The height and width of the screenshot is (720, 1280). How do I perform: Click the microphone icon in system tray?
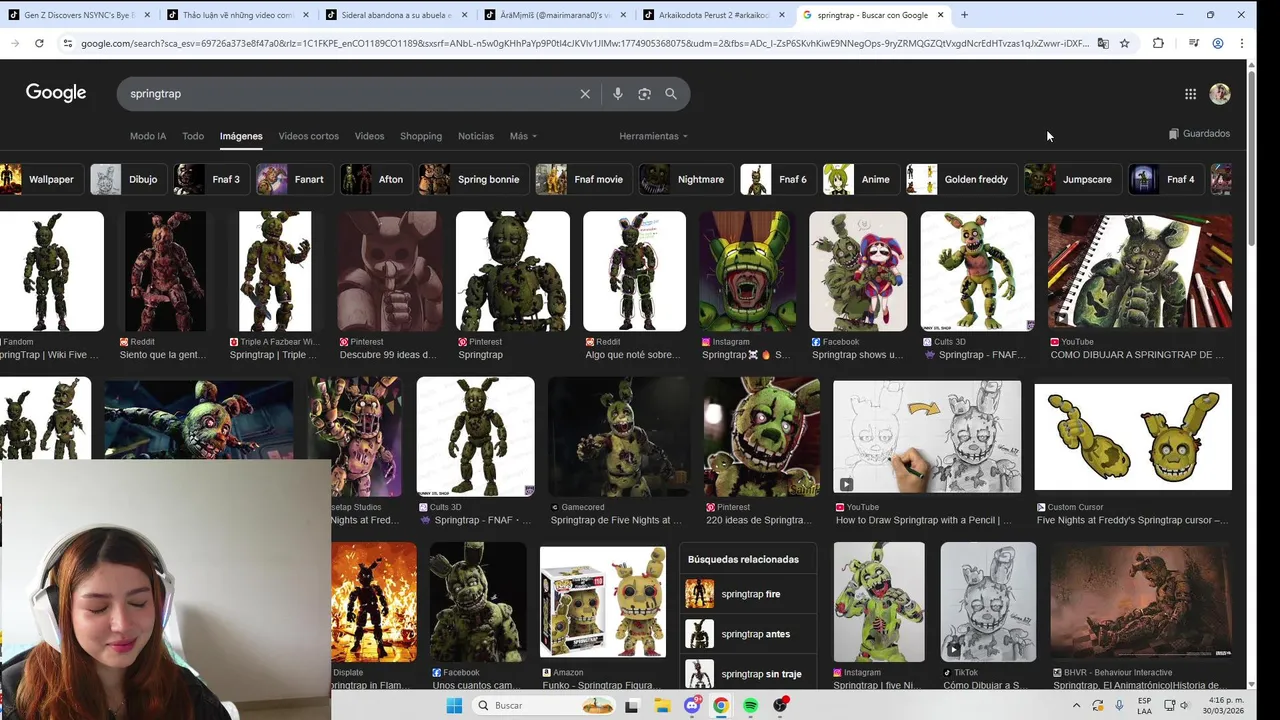pyautogui.click(x=1120, y=706)
